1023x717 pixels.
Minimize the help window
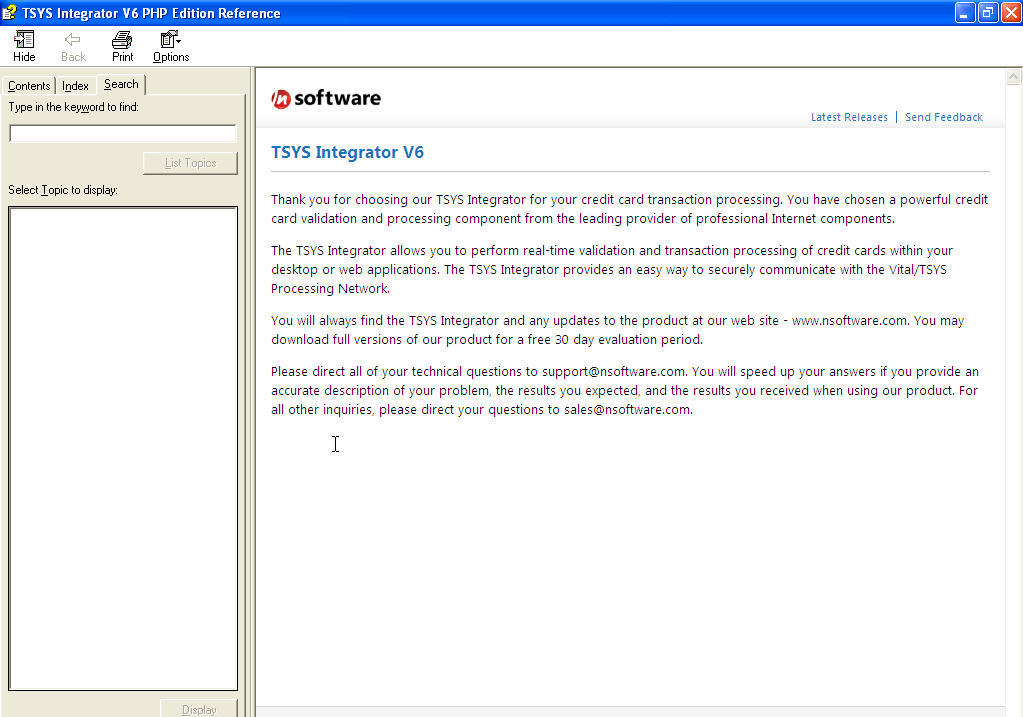[964, 12]
